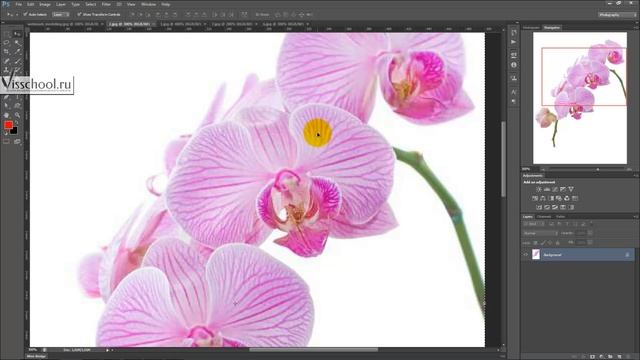The height and width of the screenshot is (360, 640).
Task: Add a Selective Color adjustment
Action: pos(563,207)
